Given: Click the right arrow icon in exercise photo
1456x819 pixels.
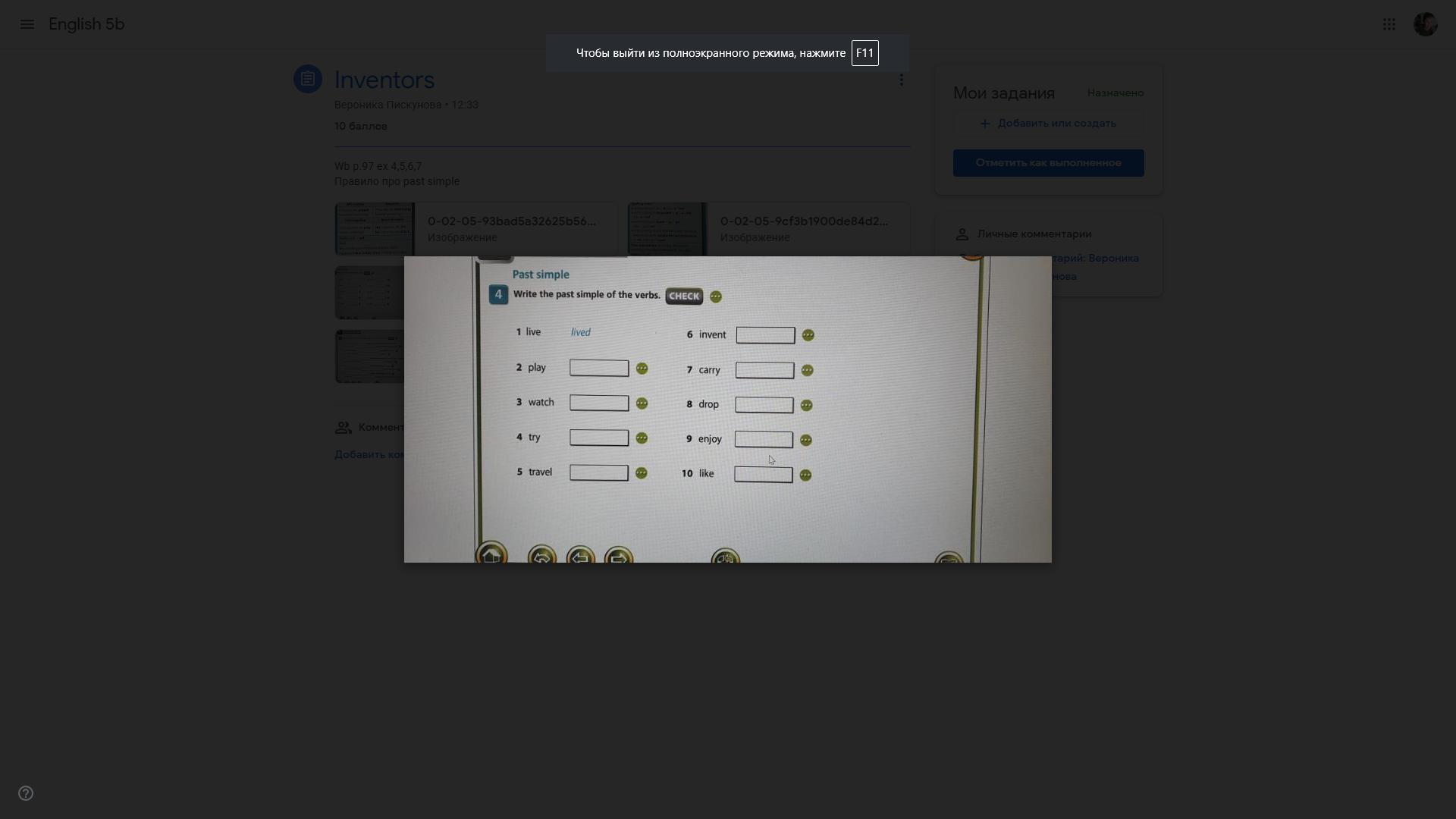Looking at the screenshot, I should pyautogui.click(x=619, y=556).
